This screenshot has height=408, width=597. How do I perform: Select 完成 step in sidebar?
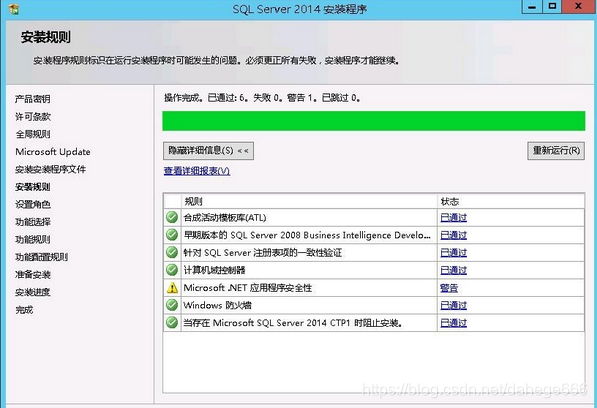click(x=24, y=309)
